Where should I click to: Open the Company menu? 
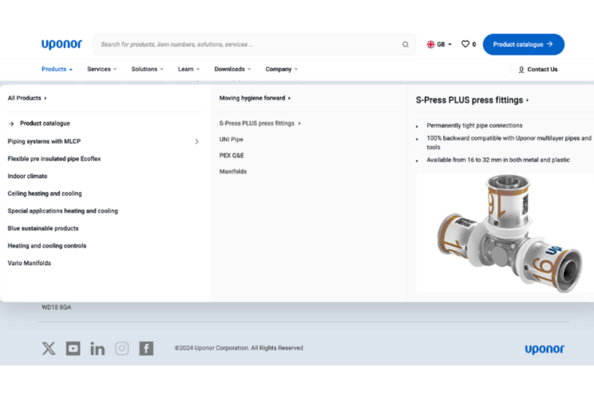(281, 69)
